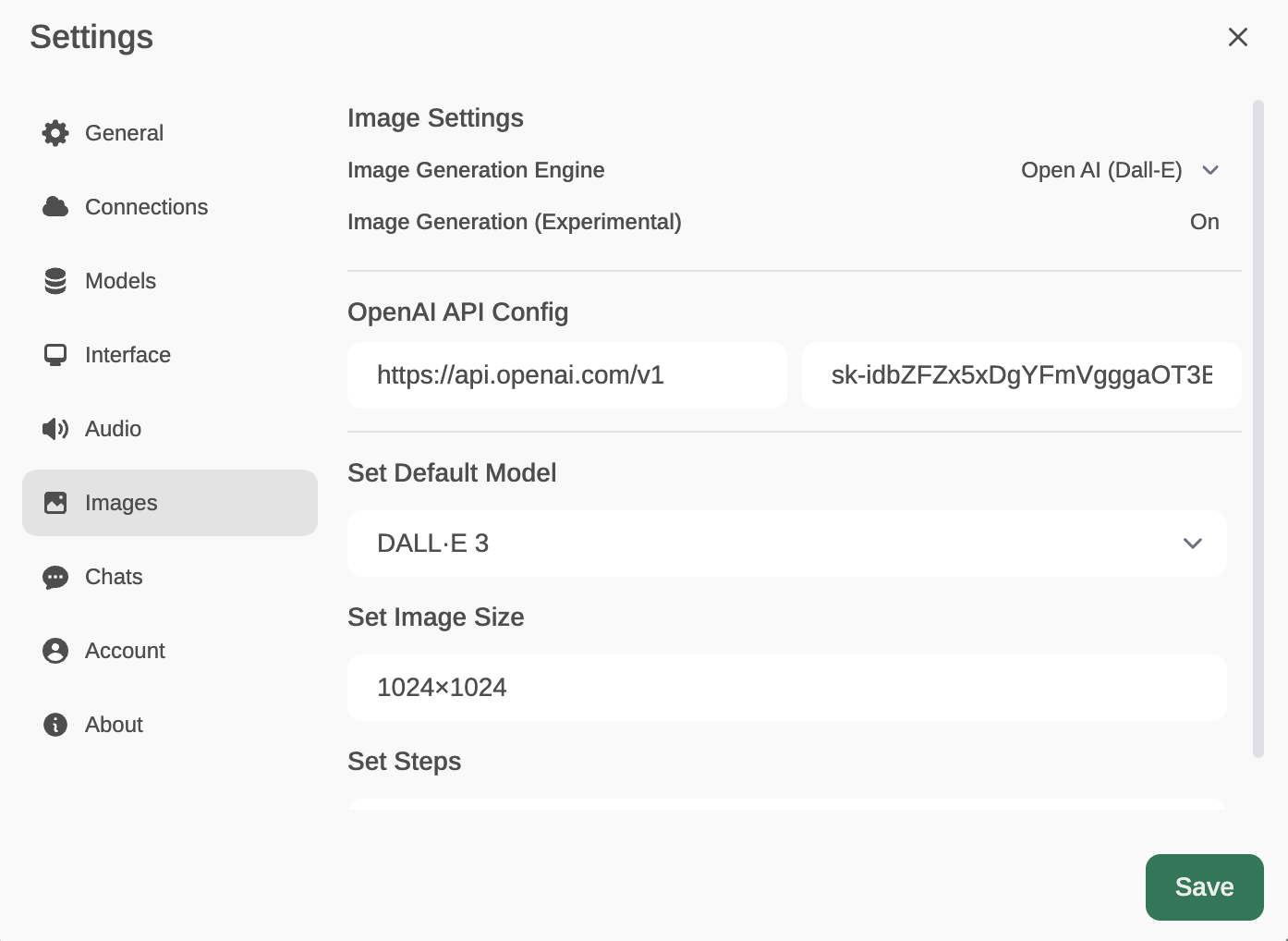
Task: Focus the OpenAI API base URL field
Action: pos(567,375)
